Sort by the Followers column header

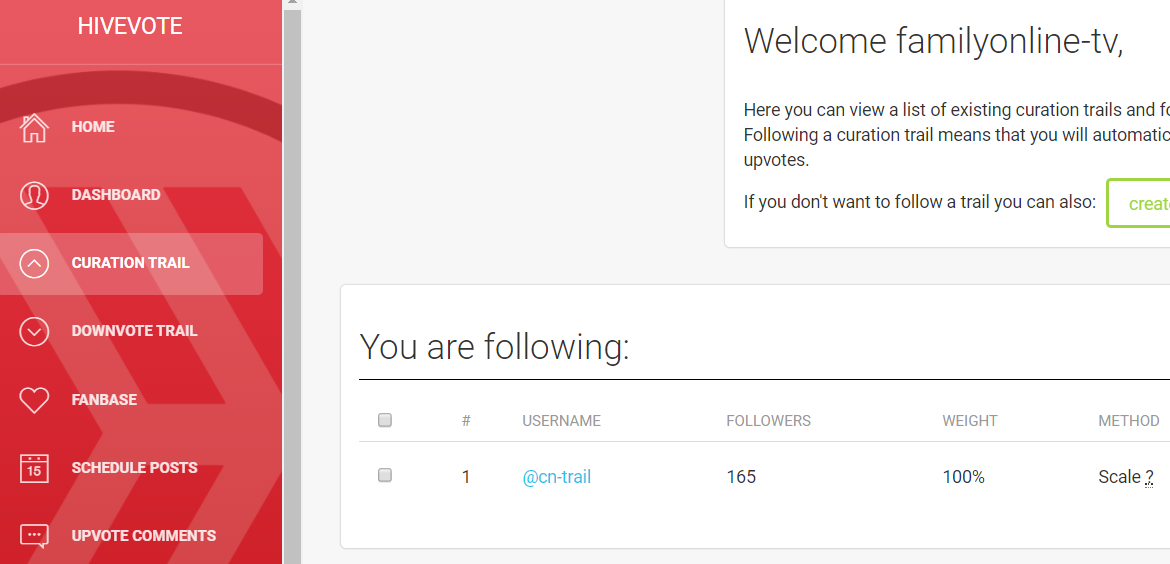pos(768,421)
